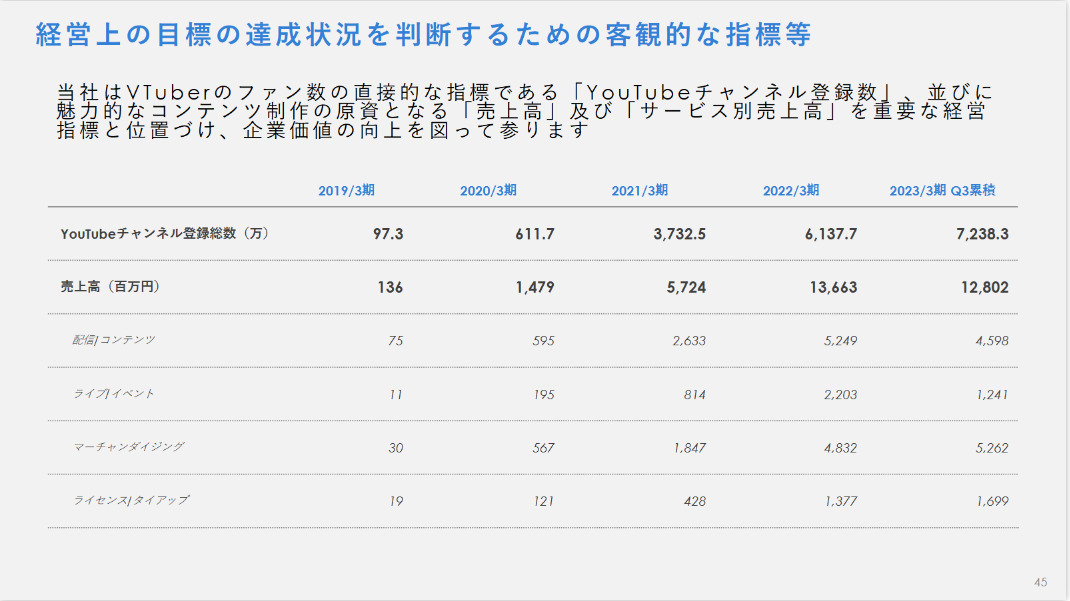
Task: Click the ライセンス/タイアップ row label
Action: tap(131, 500)
